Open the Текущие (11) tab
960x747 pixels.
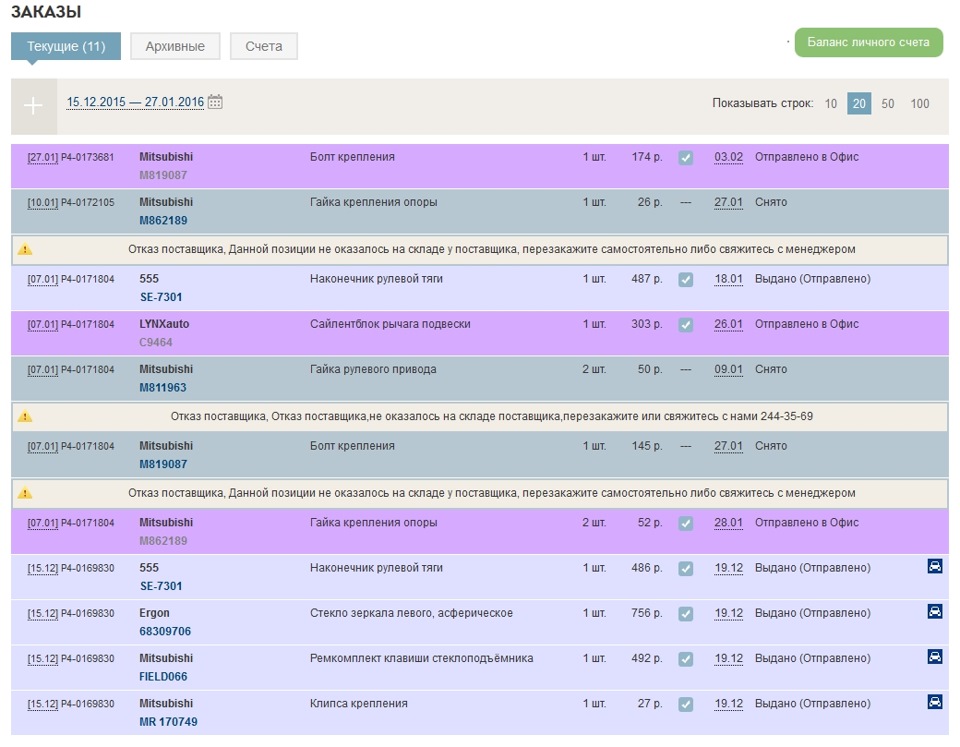coord(66,46)
